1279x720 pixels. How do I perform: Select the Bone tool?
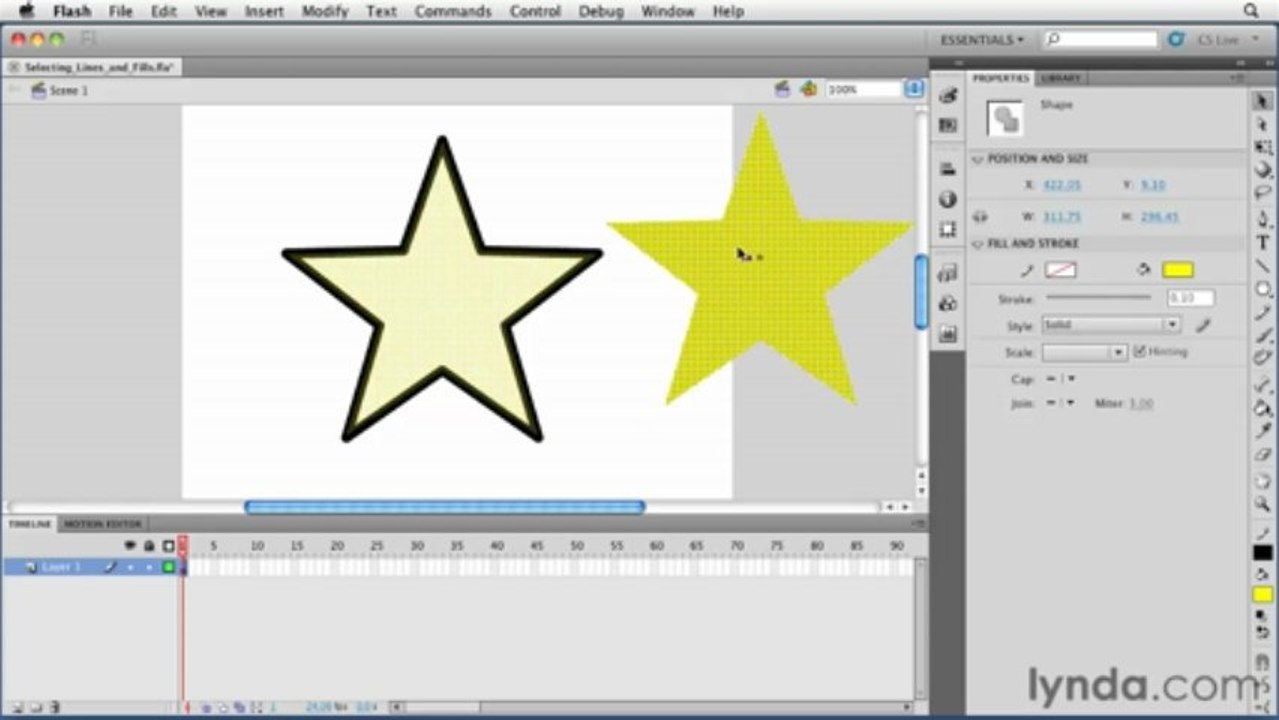click(1263, 385)
